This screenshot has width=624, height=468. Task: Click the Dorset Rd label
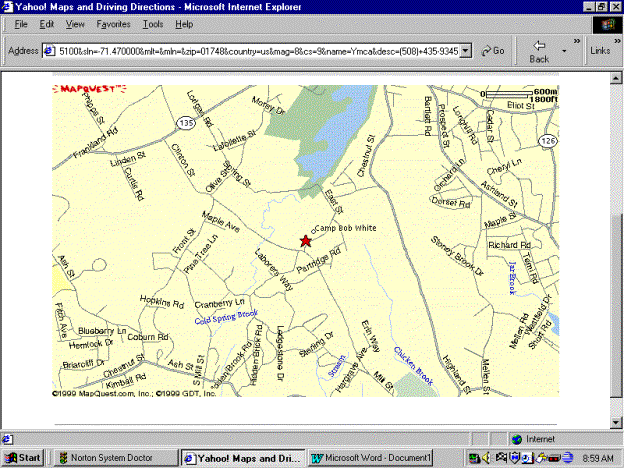451,202
